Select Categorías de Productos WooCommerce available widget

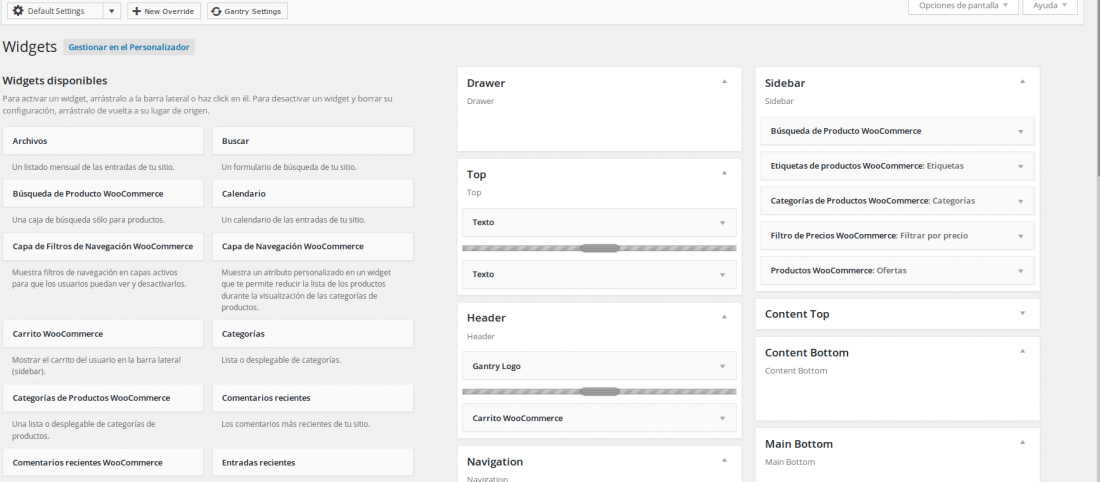[103, 398]
